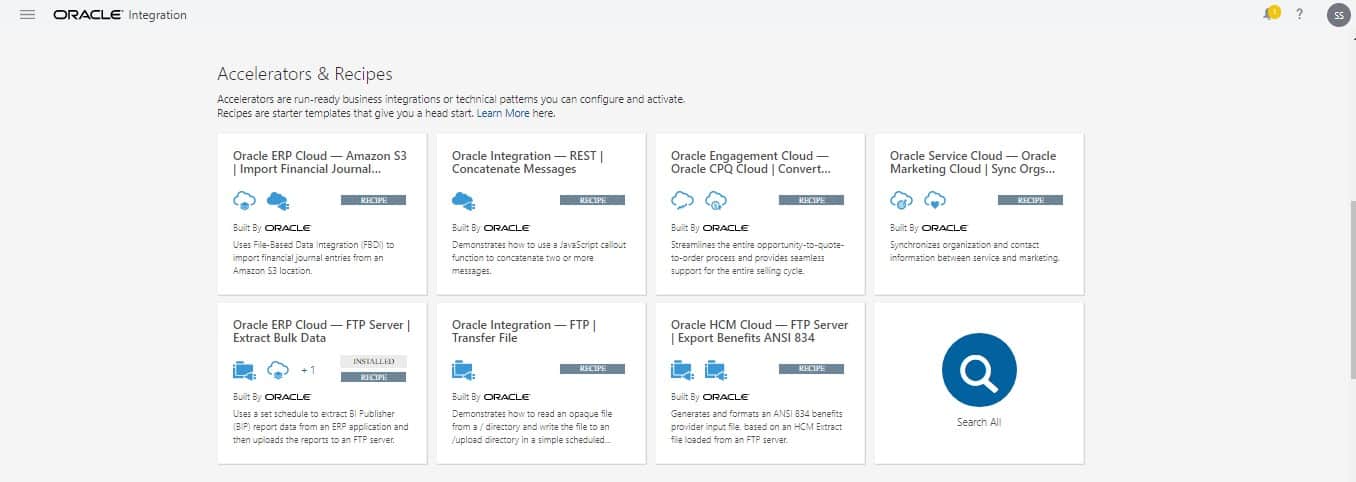Click the Oracle Integration logo in header

point(119,15)
